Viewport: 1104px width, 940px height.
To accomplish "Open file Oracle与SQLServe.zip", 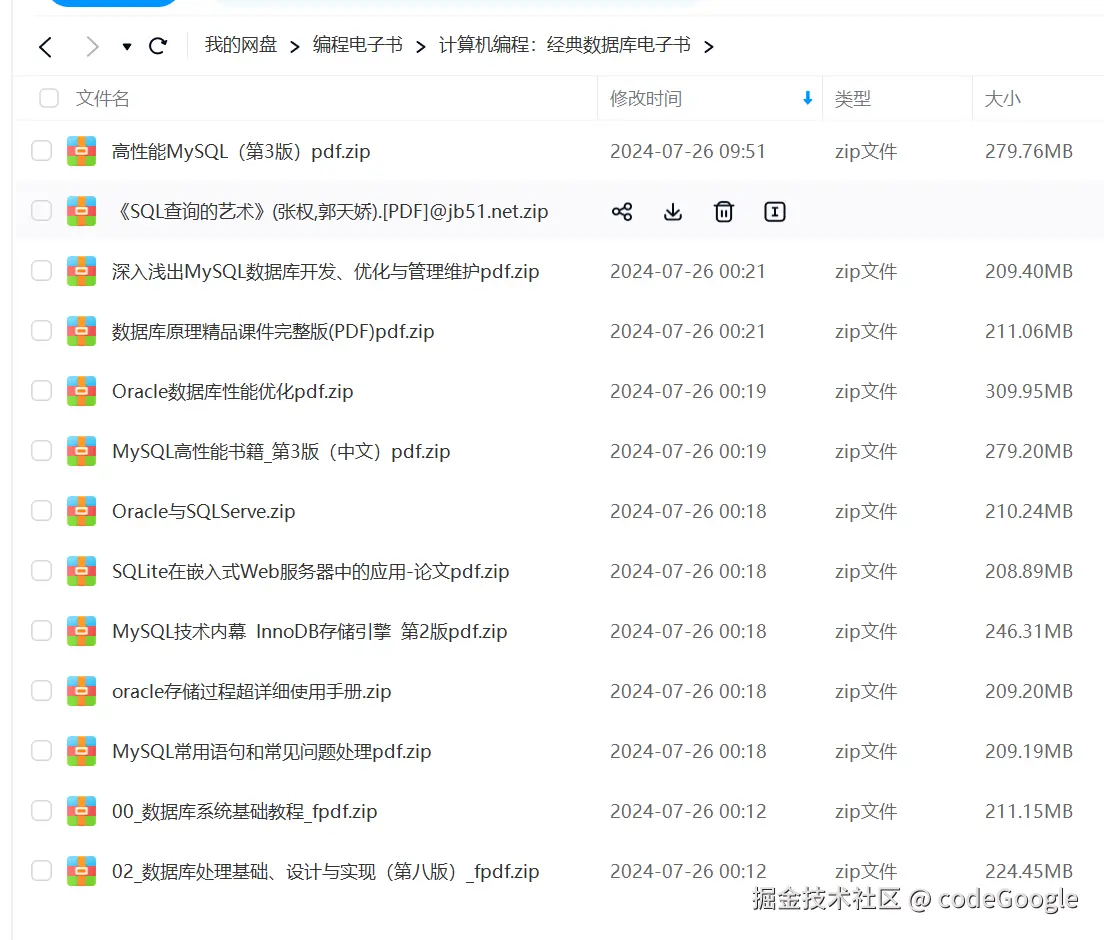I will 203,511.
